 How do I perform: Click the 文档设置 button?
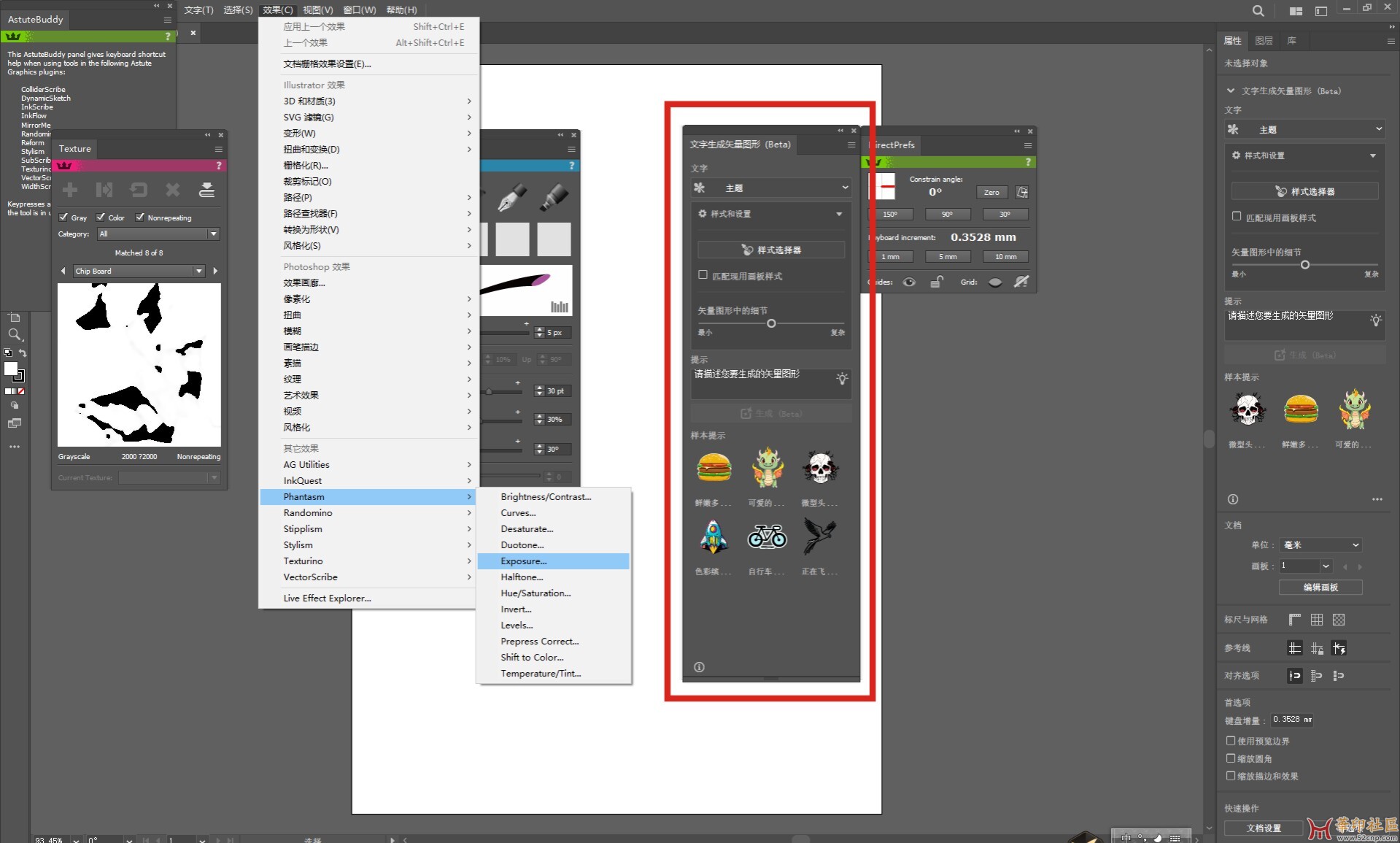pyautogui.click(x=1264, y=828)
